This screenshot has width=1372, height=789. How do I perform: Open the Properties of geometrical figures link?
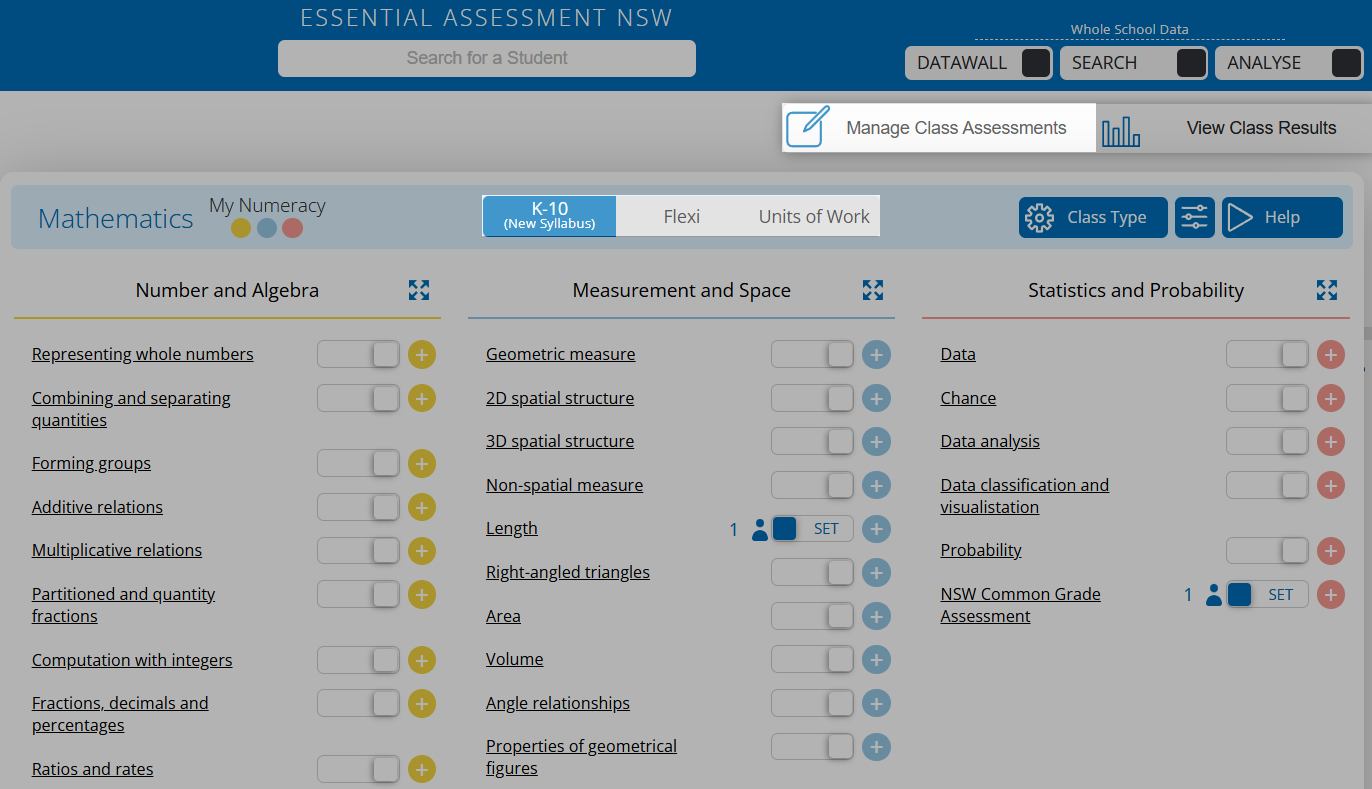pos(581,757)
